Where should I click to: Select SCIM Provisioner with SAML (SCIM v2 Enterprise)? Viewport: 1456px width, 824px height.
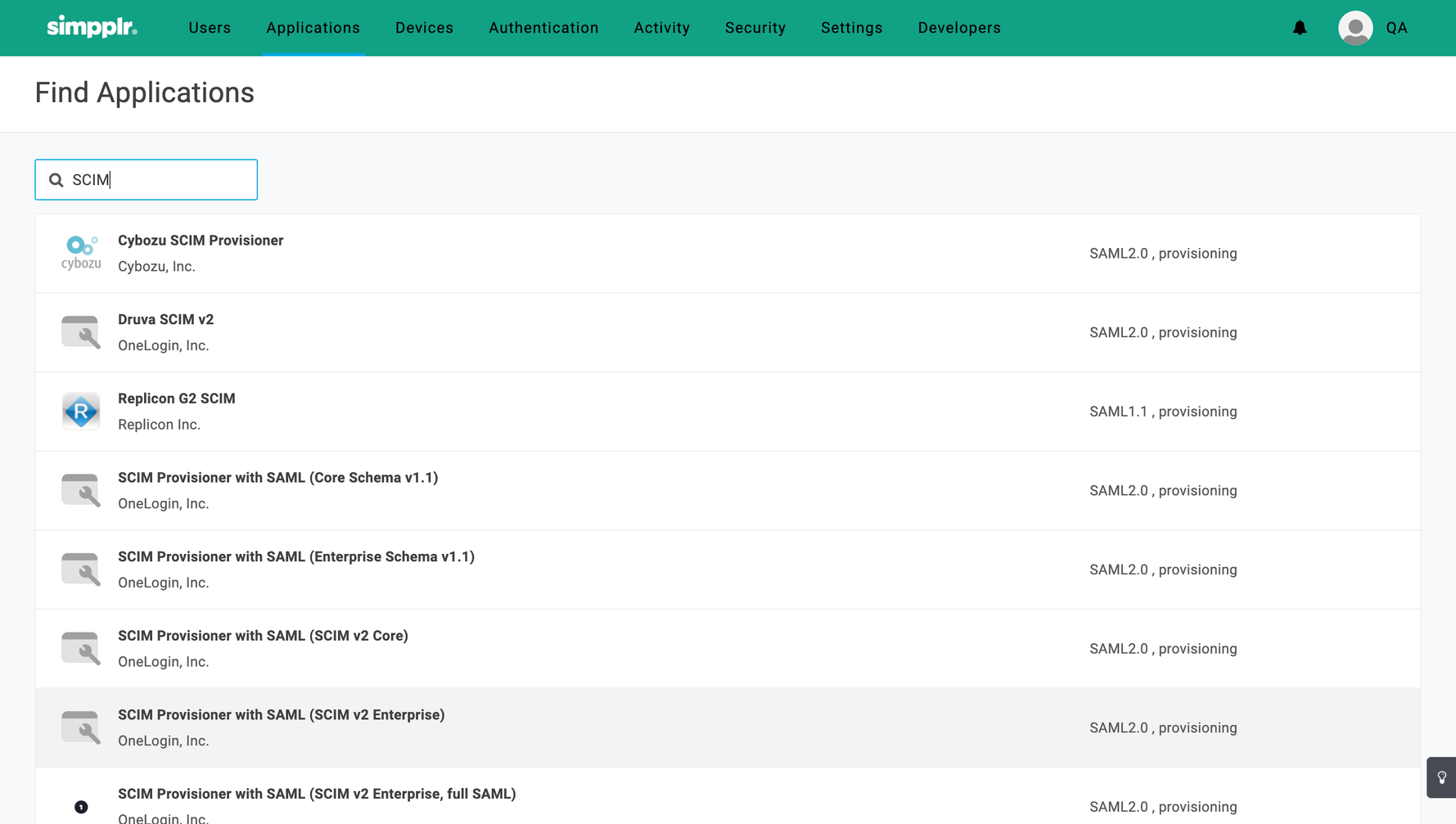tap(281, 715)
